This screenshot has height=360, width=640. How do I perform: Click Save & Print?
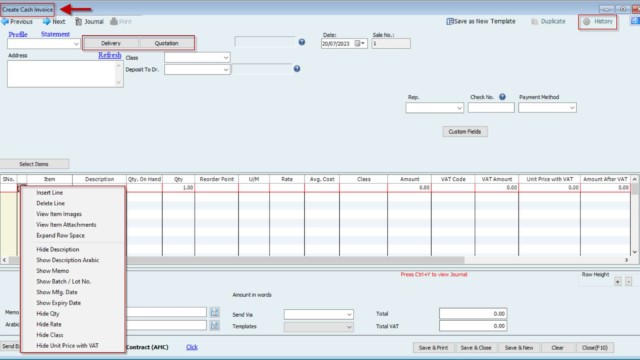(x=433, y=348)
